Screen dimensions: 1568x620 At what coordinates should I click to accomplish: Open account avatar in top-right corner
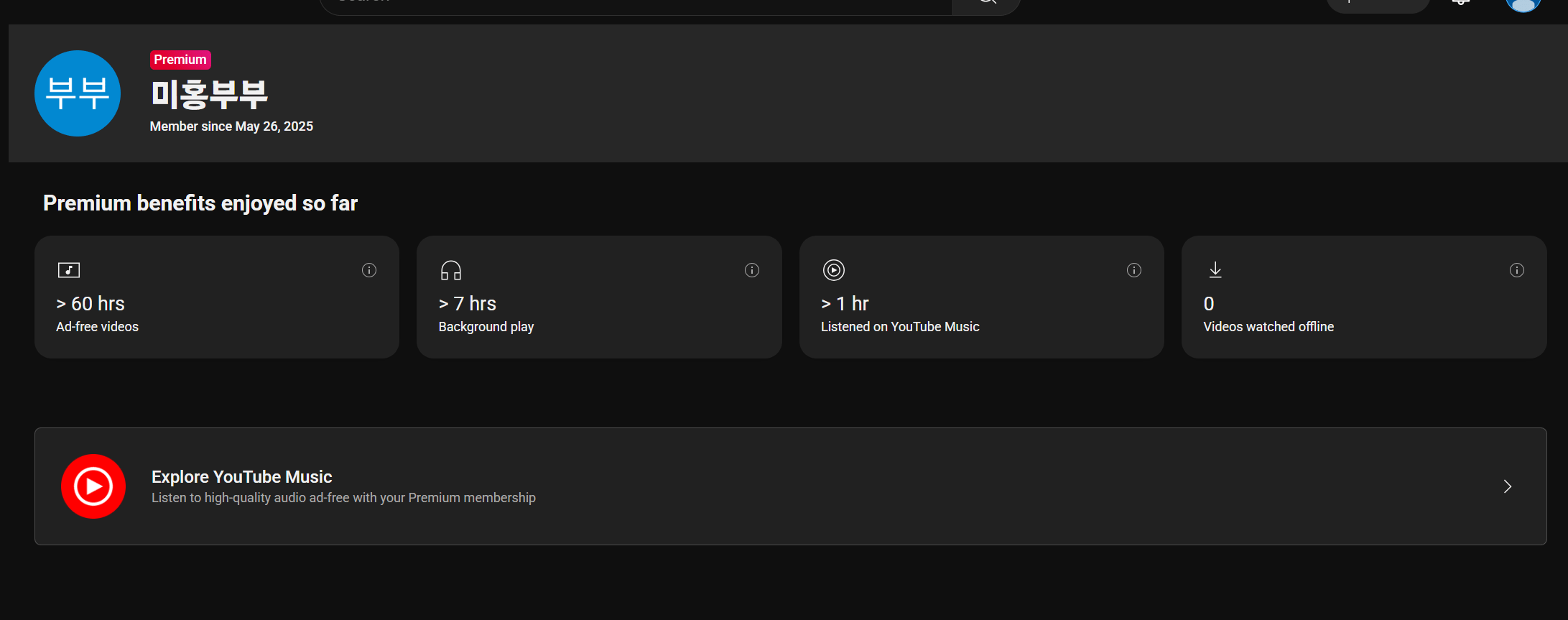tap(1523, 5)
